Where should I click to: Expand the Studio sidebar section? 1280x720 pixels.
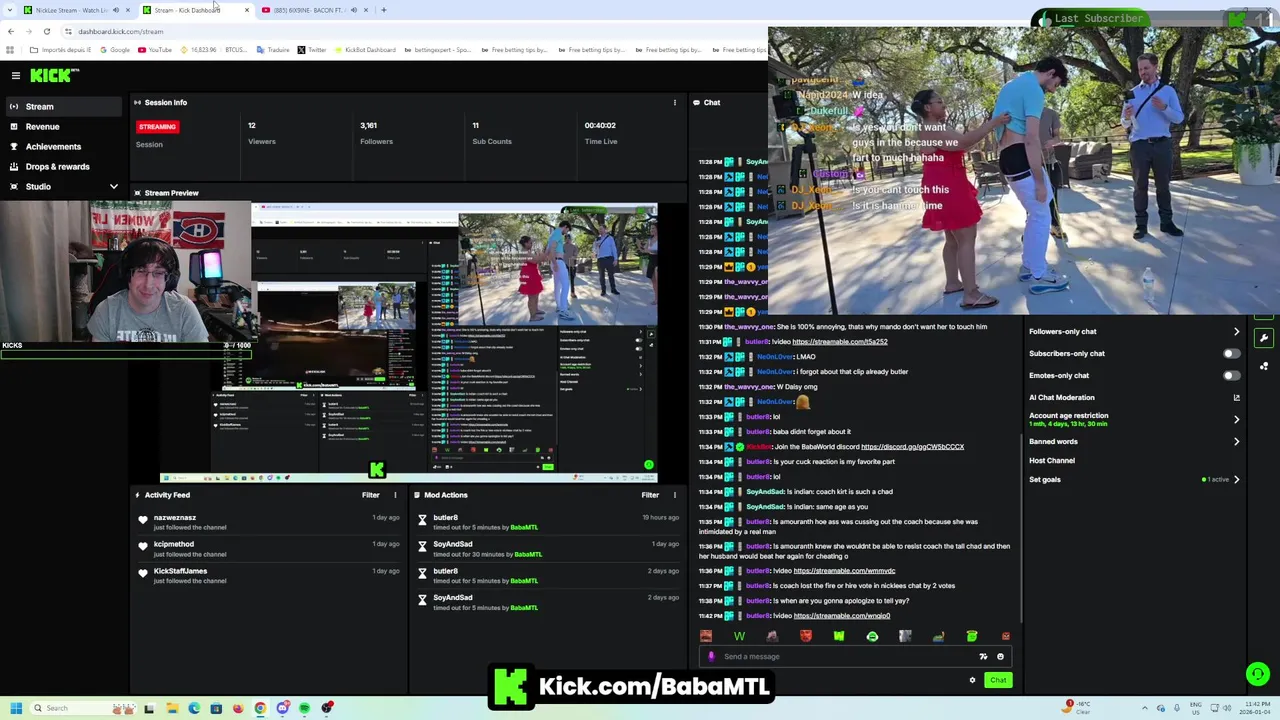click(x=113, y=187)
